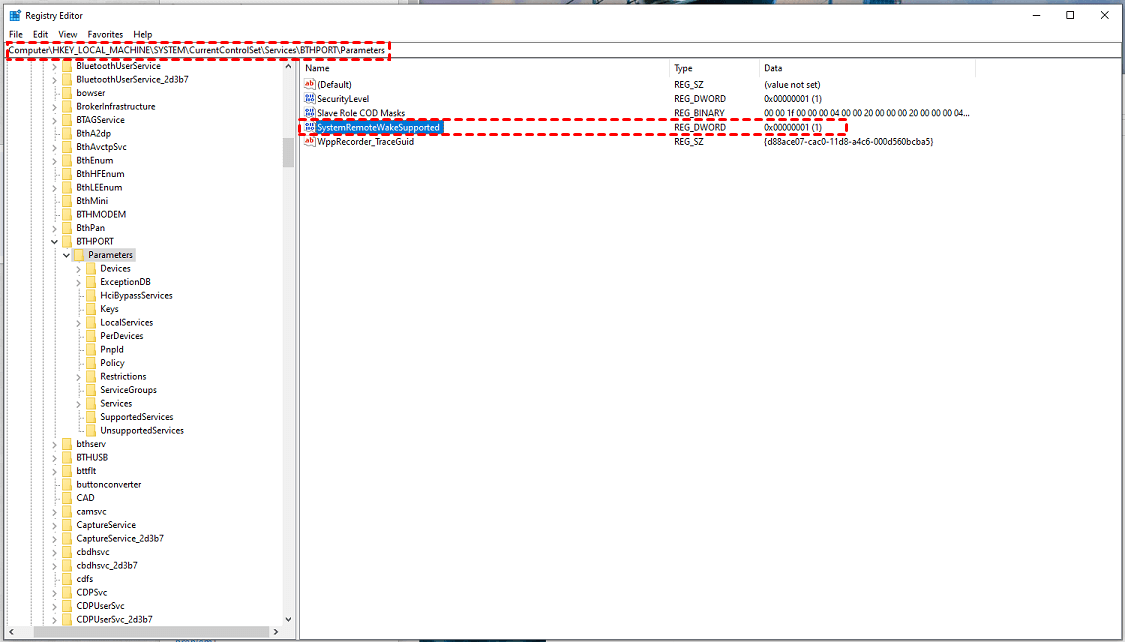Click the WppRecorder_TraceGuid GUID data value
The image size is (1125, 642).
(848, 141)
